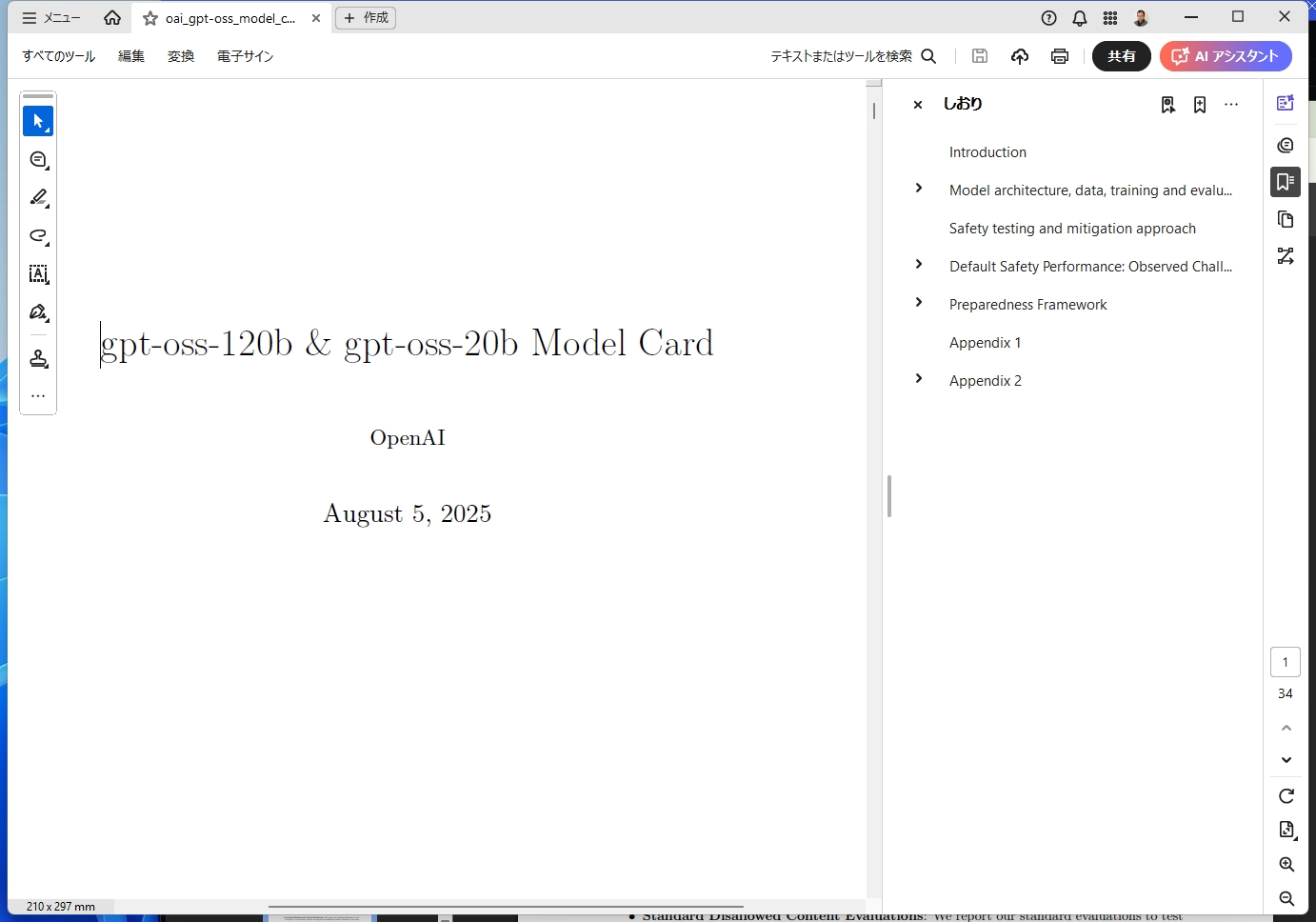Open the AI アシスタント button
The width and height of the screenshot is (1316, 922).
1226,56
